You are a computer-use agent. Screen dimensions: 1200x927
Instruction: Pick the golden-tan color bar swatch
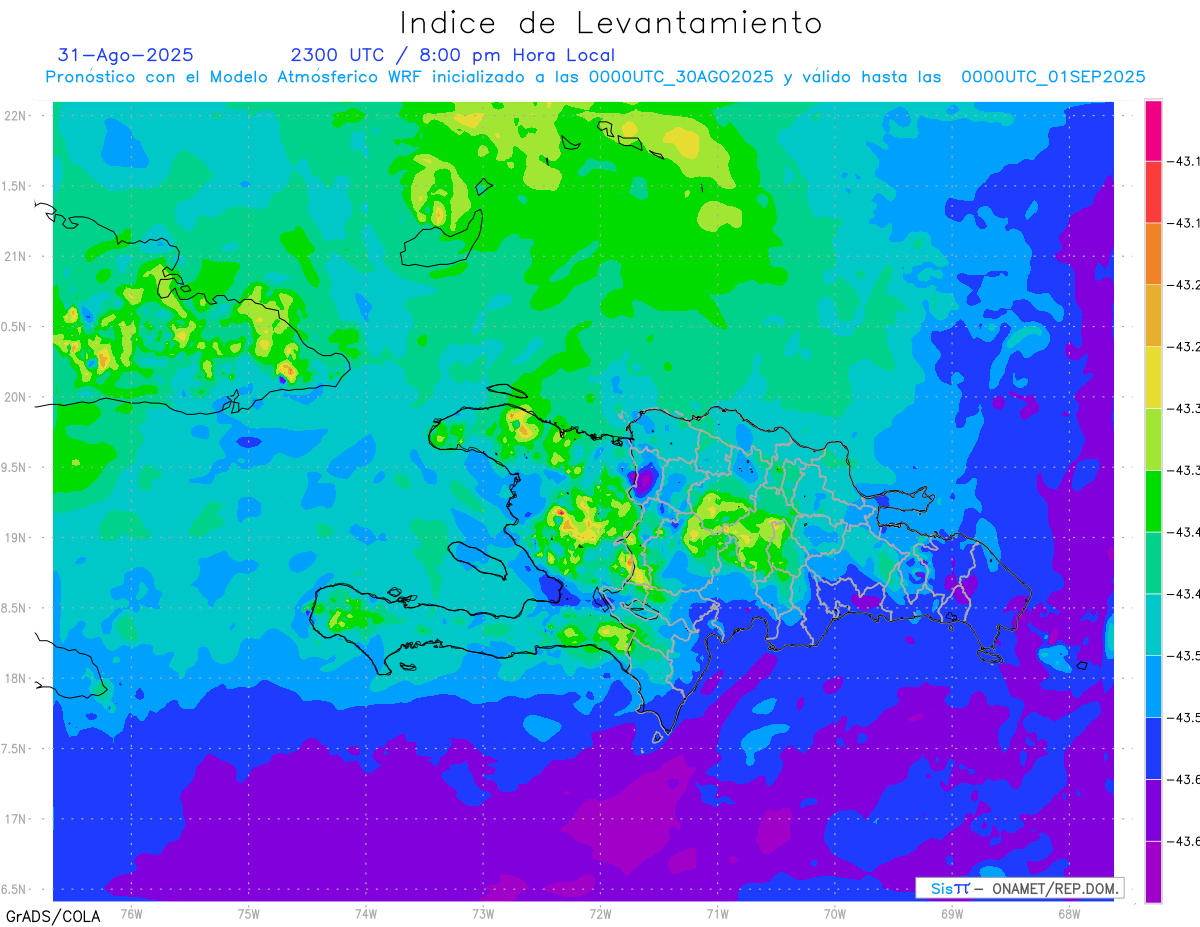click(x=1154, y=315)
